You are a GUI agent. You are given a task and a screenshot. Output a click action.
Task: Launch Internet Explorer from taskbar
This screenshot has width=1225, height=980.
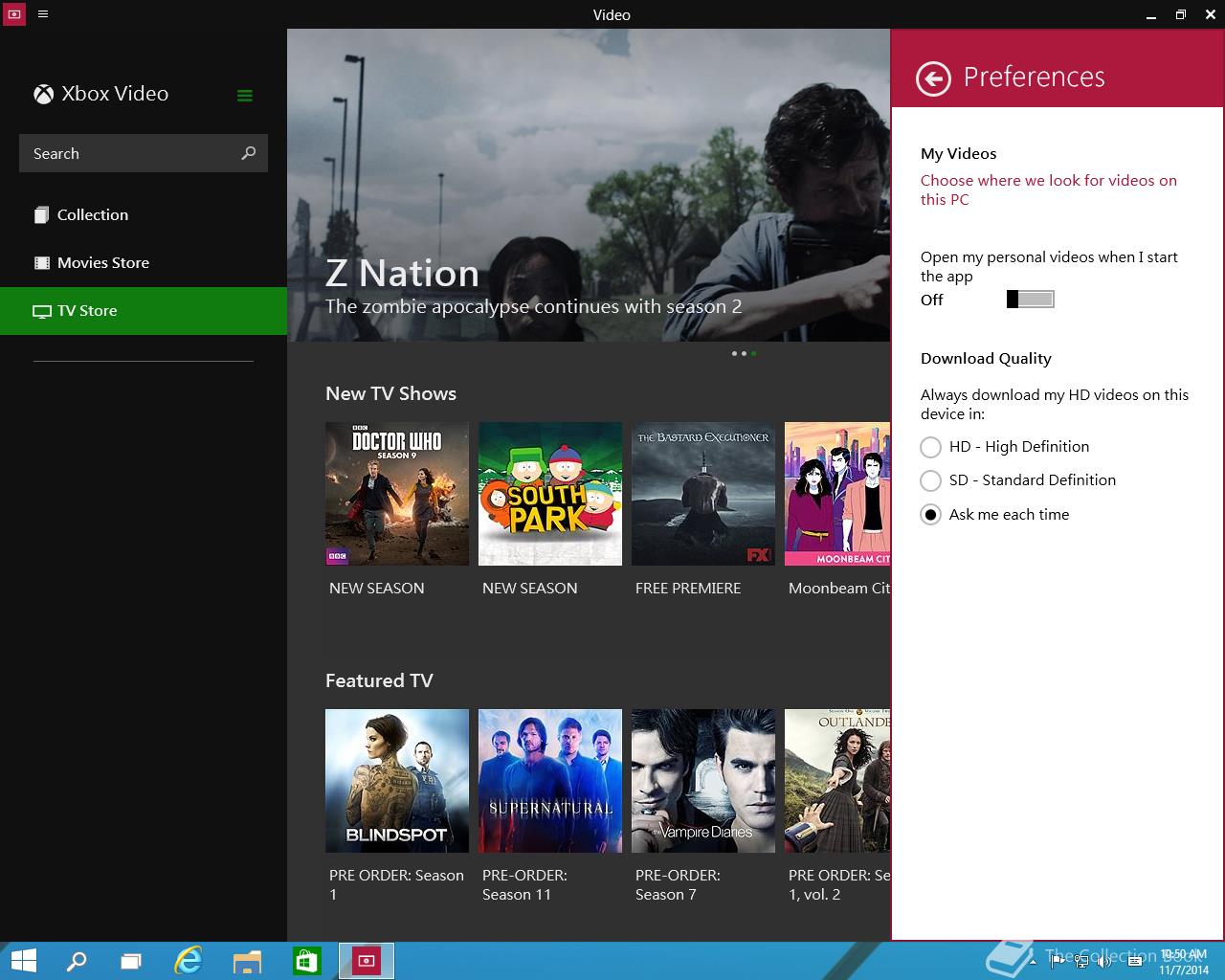[189, 961]
